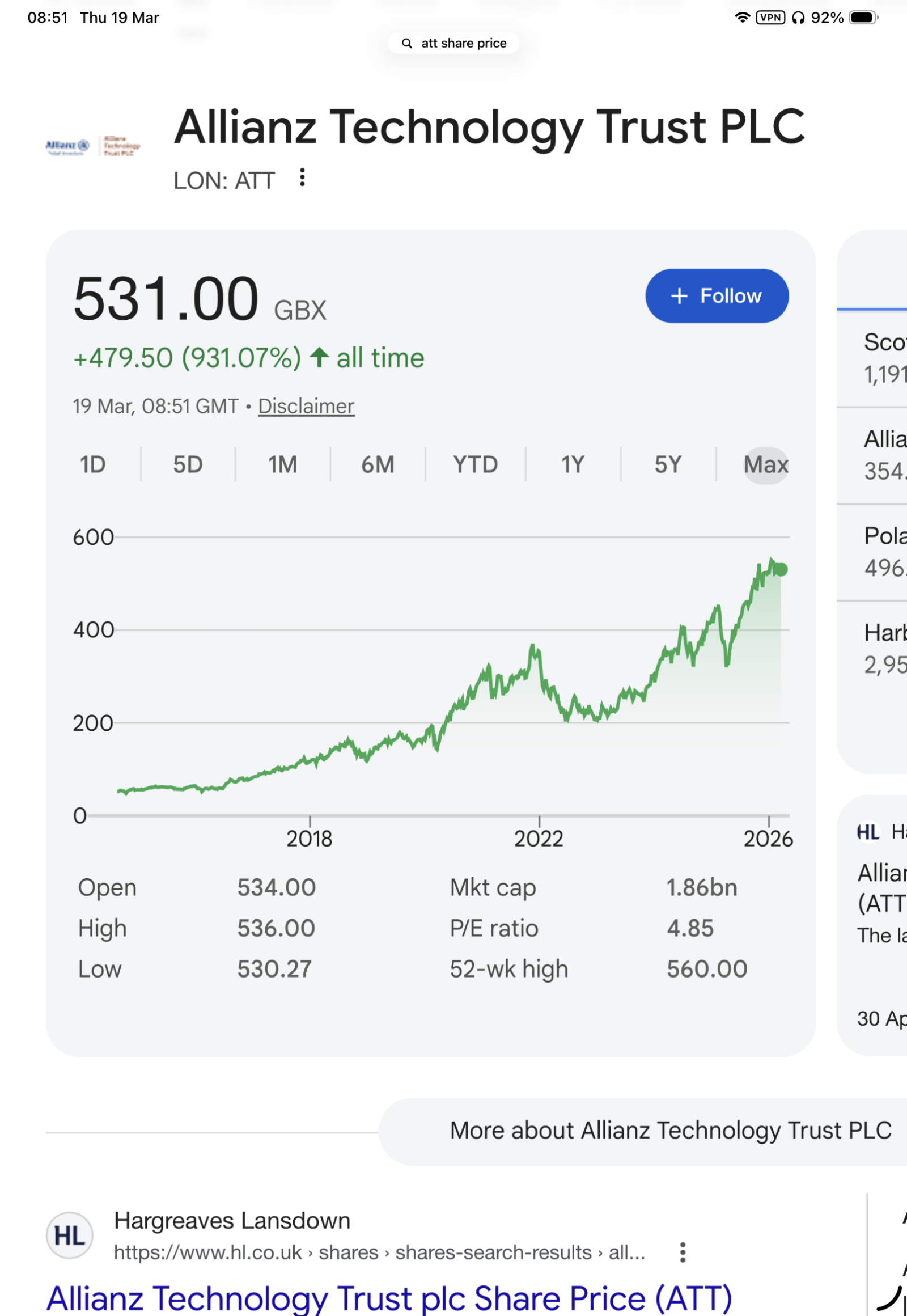This screenshot has height=1316, width=907.
Task: Switch chart to 1D range
Action: [x=92, y=464]
